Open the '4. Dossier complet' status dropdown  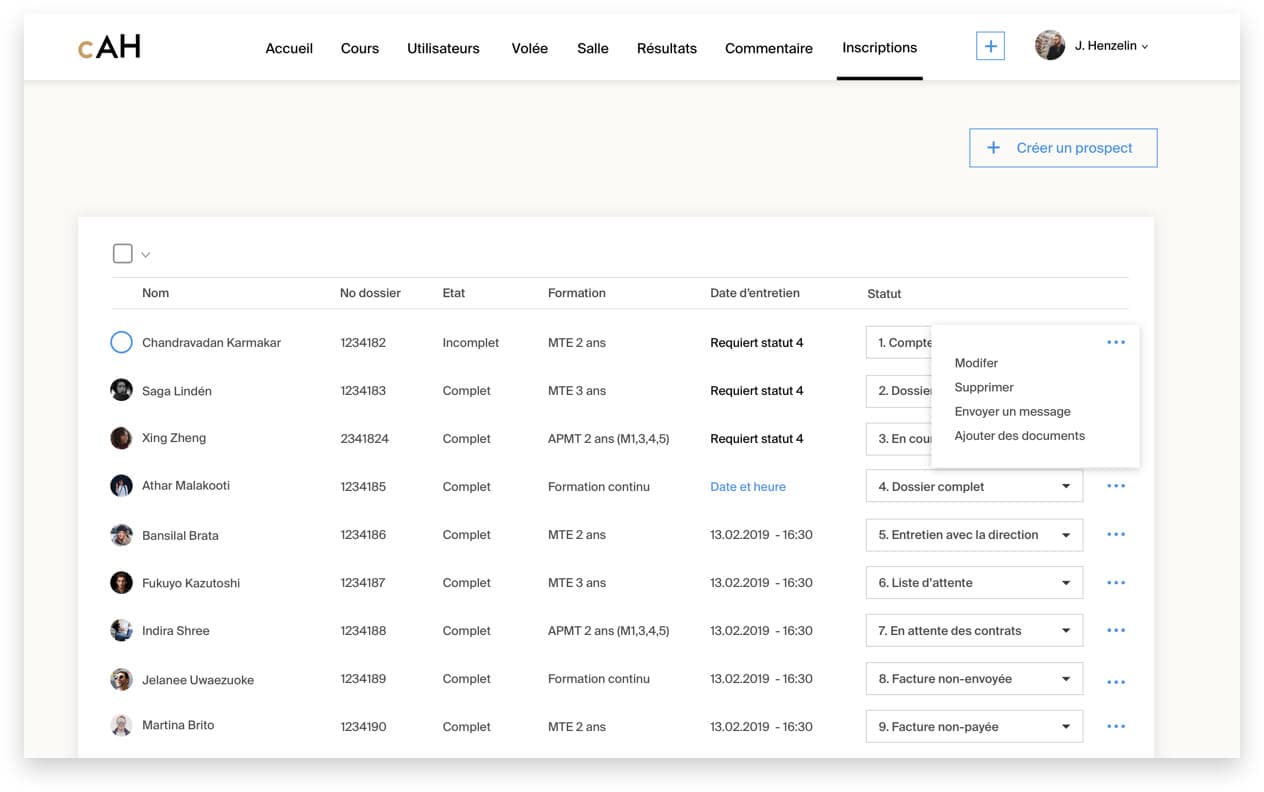[x=974, y=486]
